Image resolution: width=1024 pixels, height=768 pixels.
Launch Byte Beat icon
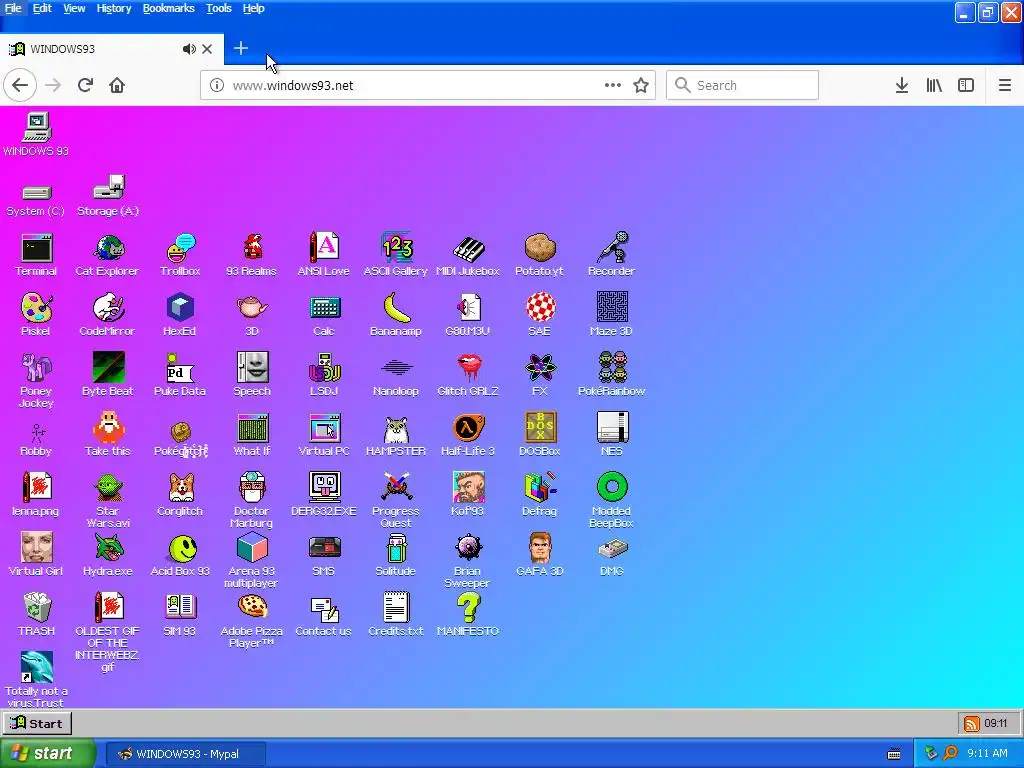[108, 376]
